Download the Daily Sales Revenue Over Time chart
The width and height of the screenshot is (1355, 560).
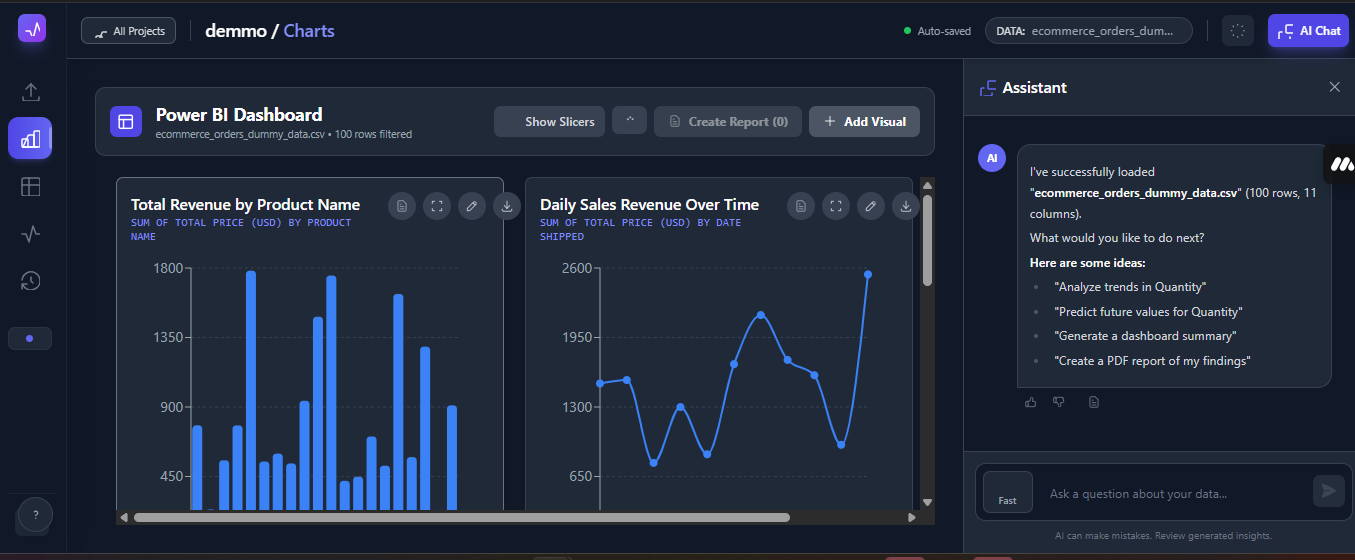pyautogui.click(x=906, y=206)
